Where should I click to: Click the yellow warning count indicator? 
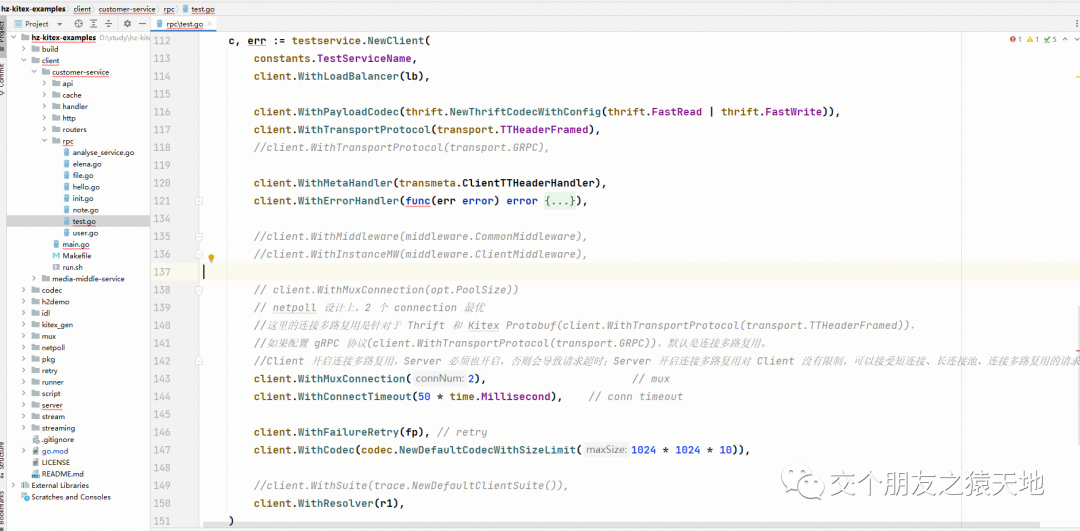point(1032,40)
